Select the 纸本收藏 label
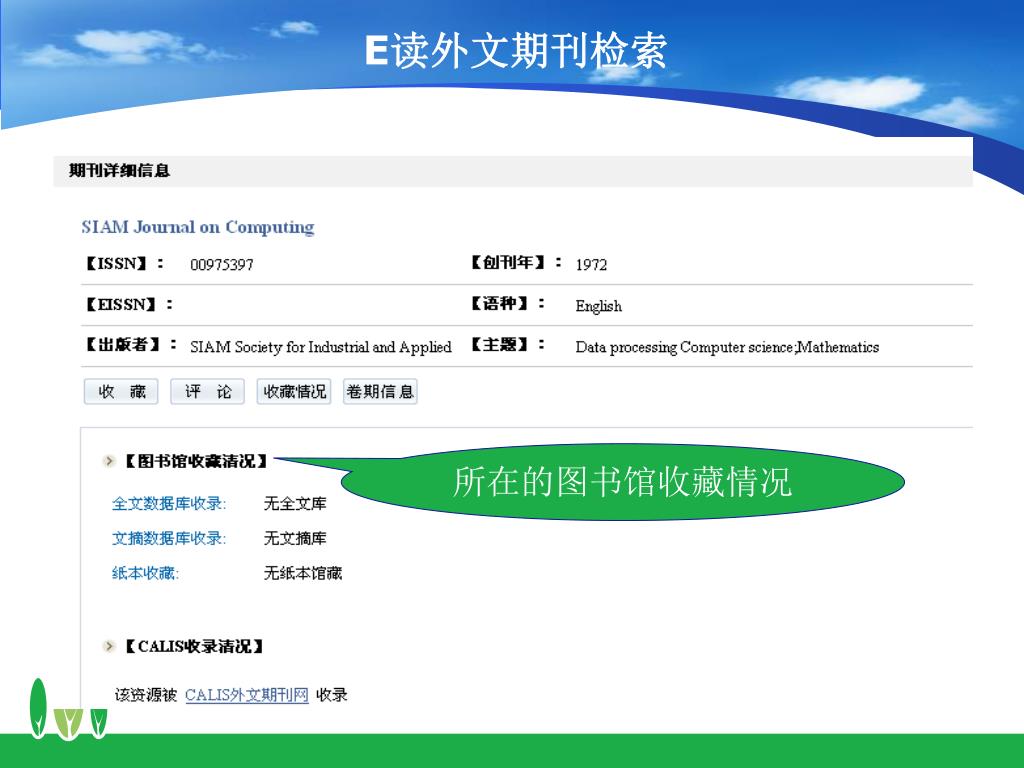Screen dimensions: 1024x768 (x=145, y=573)
